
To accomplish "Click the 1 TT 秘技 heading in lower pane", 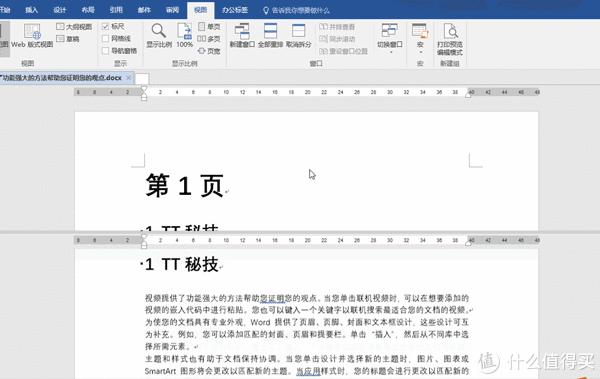I will pyautogui.click(x=182, y=264).
